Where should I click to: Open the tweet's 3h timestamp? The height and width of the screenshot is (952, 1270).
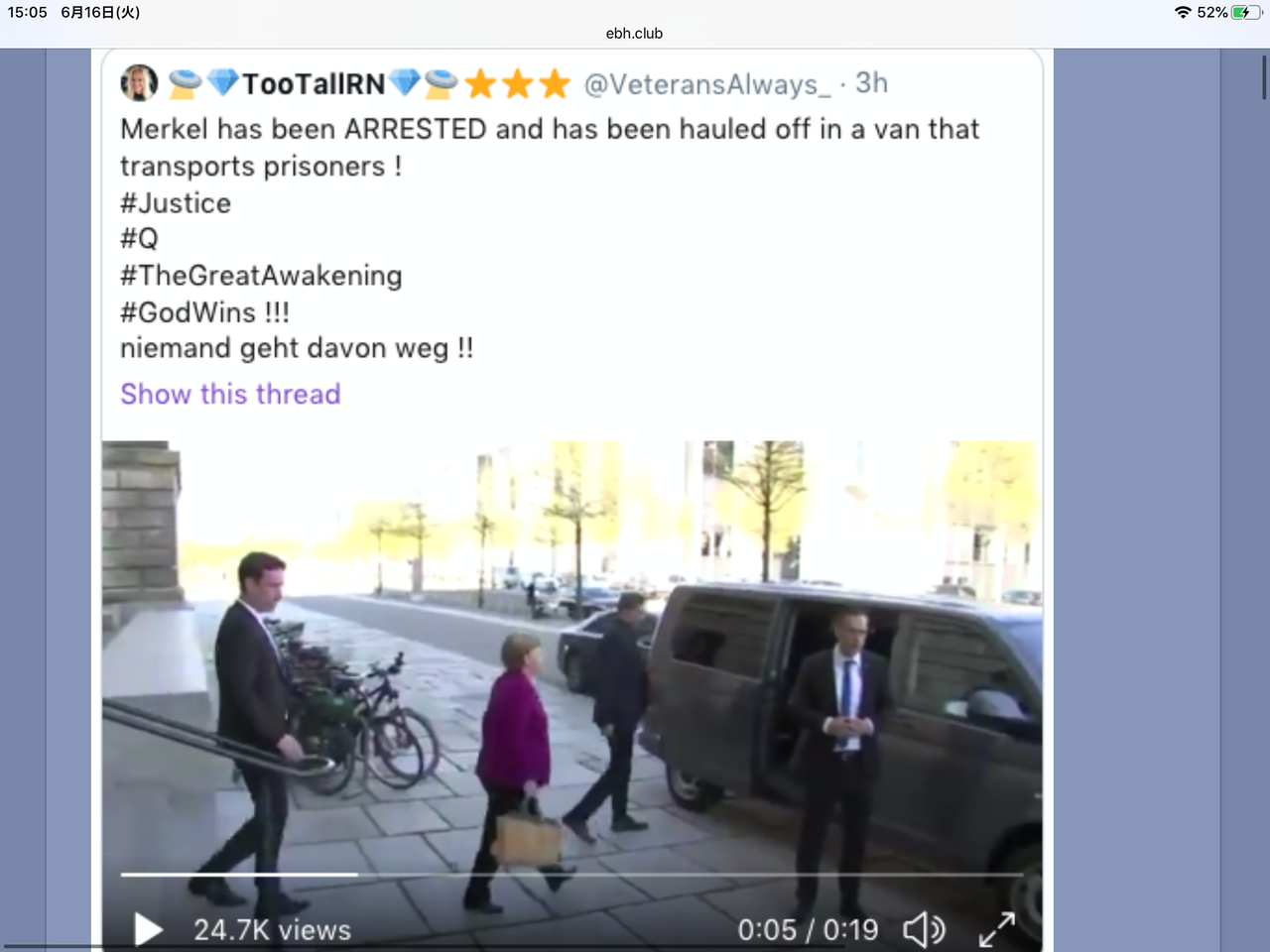point(871,83)
